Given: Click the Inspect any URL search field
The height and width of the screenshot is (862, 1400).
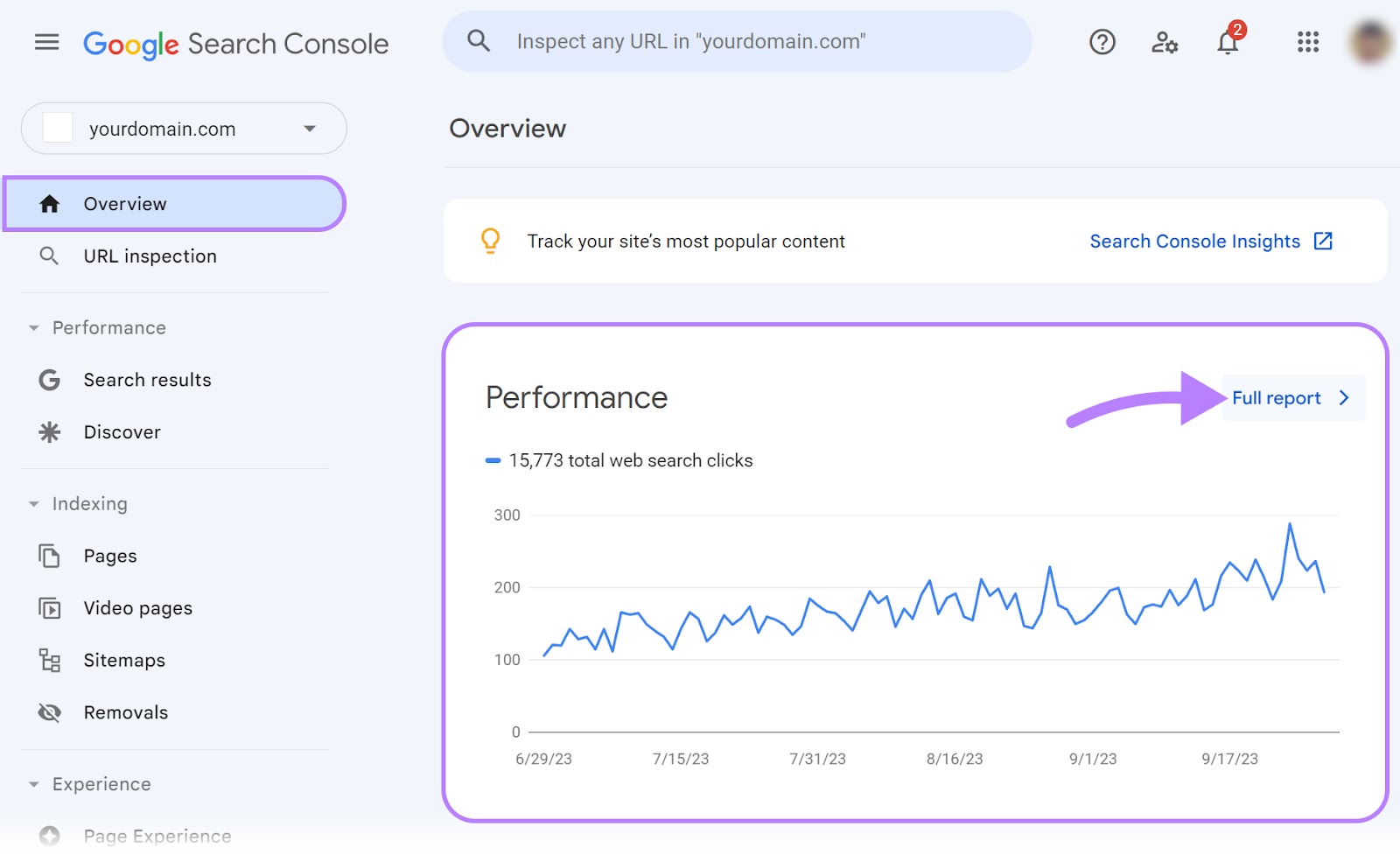Looking at the screenshot, I should (x=735, y=41).
